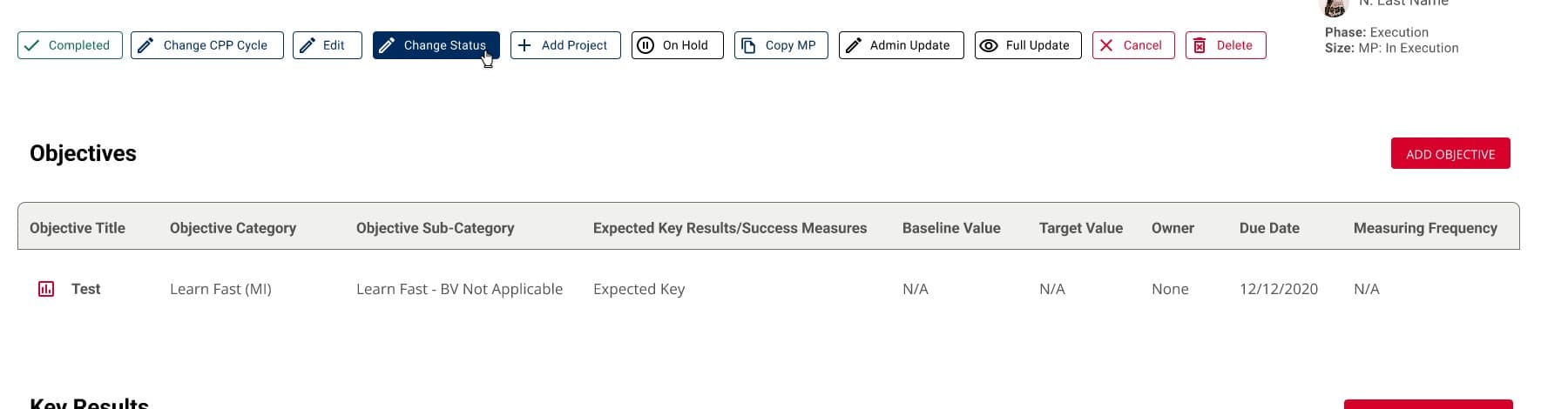Sort by Objective Title column header
Screen dimensions: 1568x409
click(78, 228)
